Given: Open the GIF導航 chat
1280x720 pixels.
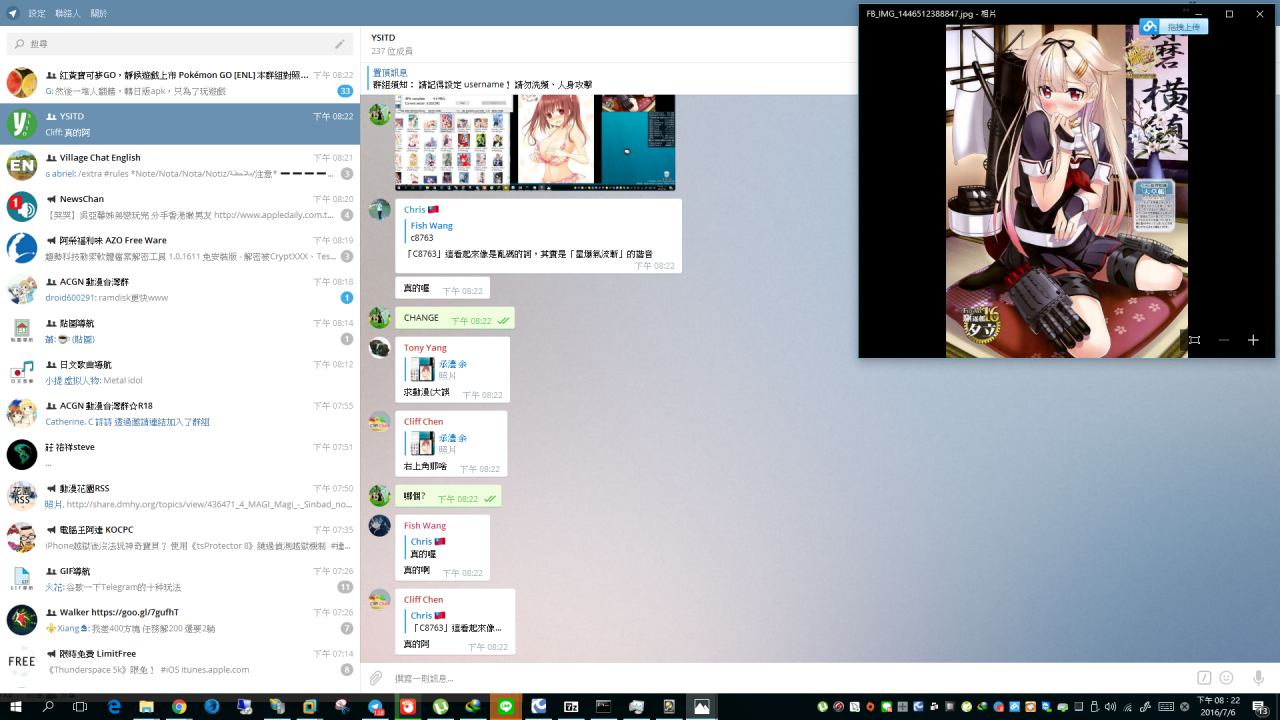Looking at the screenshot, I should pos(180,578).
